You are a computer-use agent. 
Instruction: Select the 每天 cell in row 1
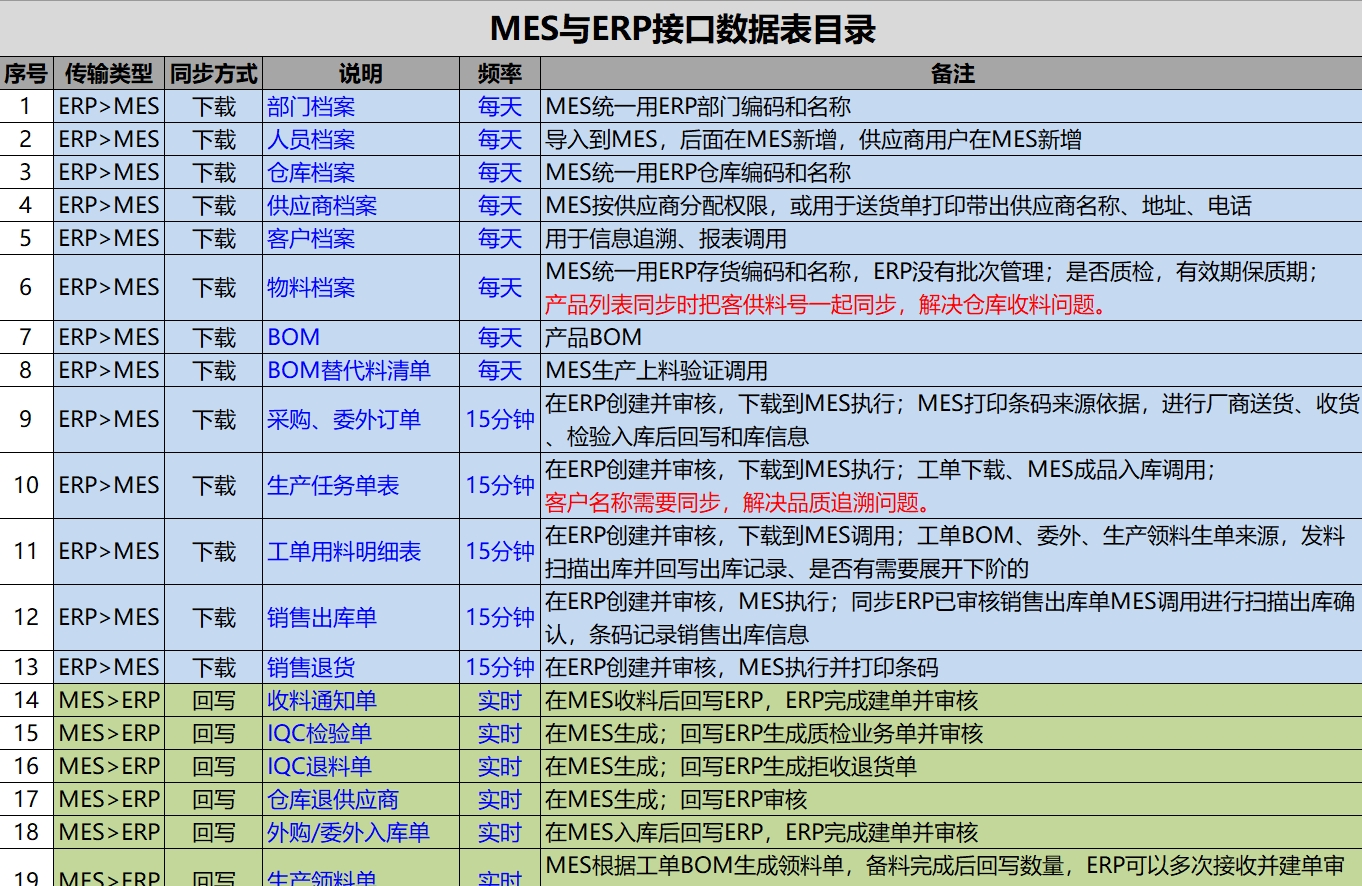point(500,106)
